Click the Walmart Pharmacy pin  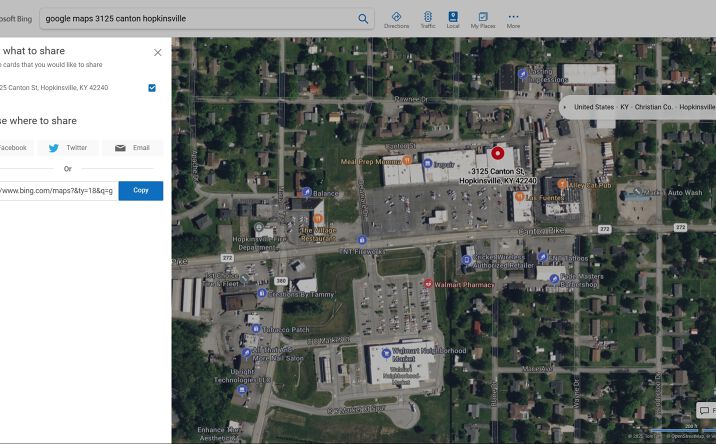[x=427, y=284]
